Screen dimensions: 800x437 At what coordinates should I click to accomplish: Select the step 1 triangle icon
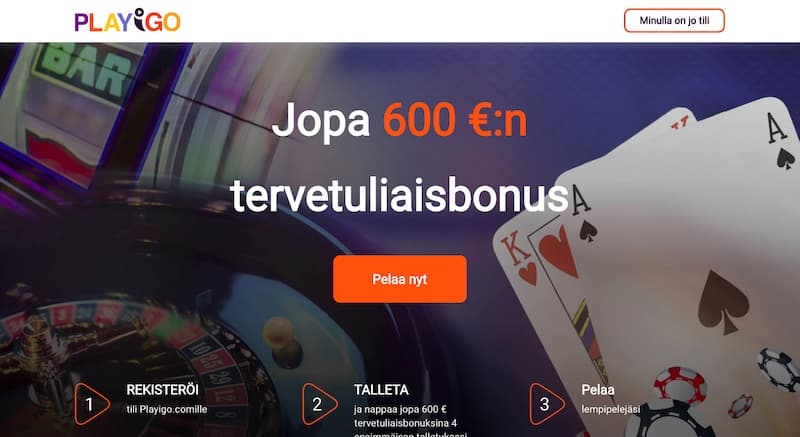[x=92, y=404]
